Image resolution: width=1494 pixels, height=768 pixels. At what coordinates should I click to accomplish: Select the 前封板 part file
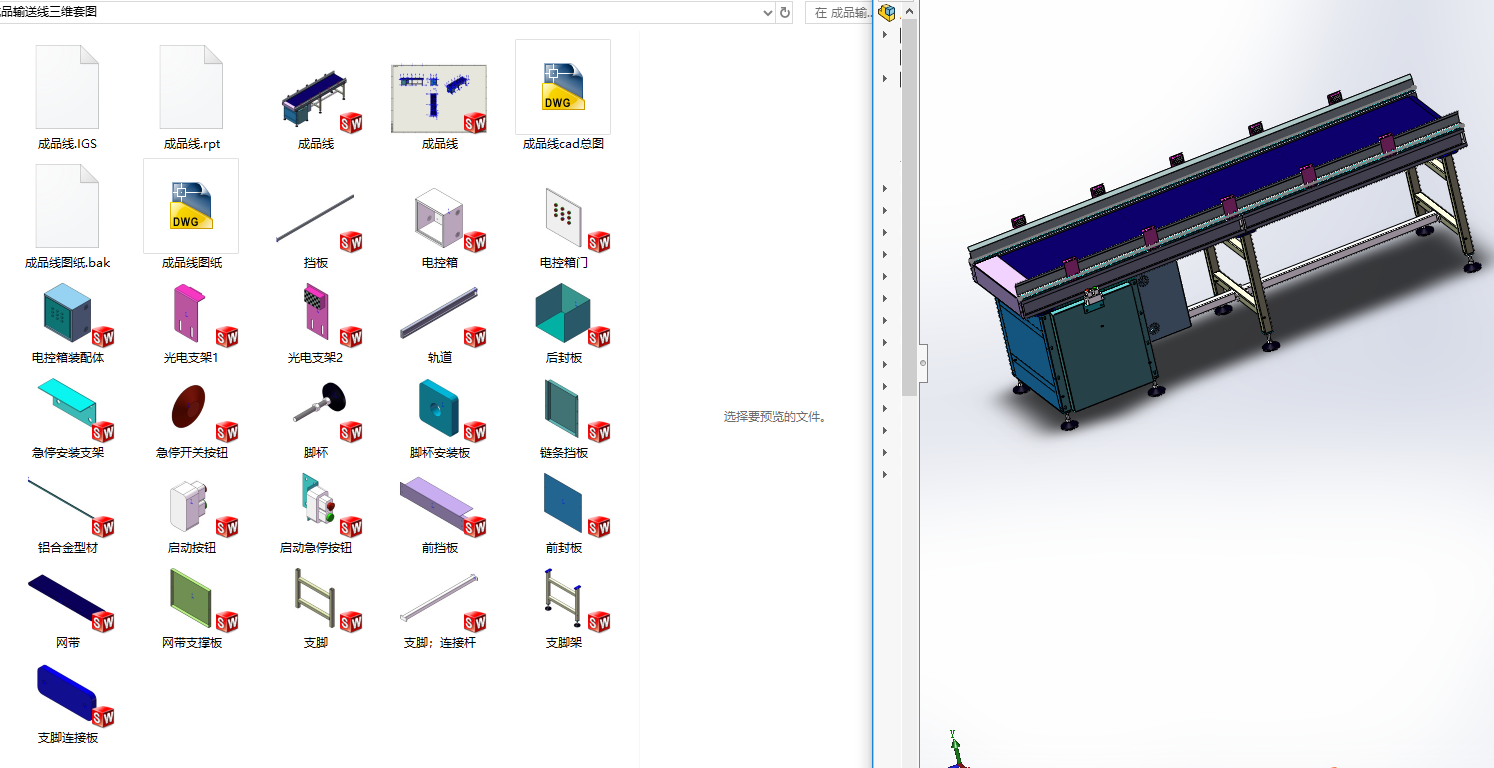pyautogui.click(x=563, y=512)
